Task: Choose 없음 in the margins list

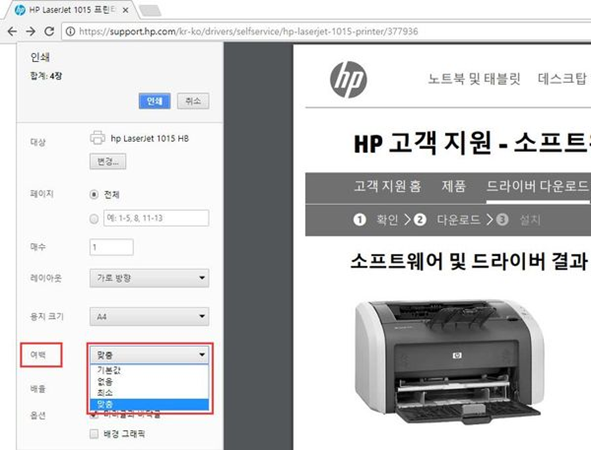Action: 149,381
